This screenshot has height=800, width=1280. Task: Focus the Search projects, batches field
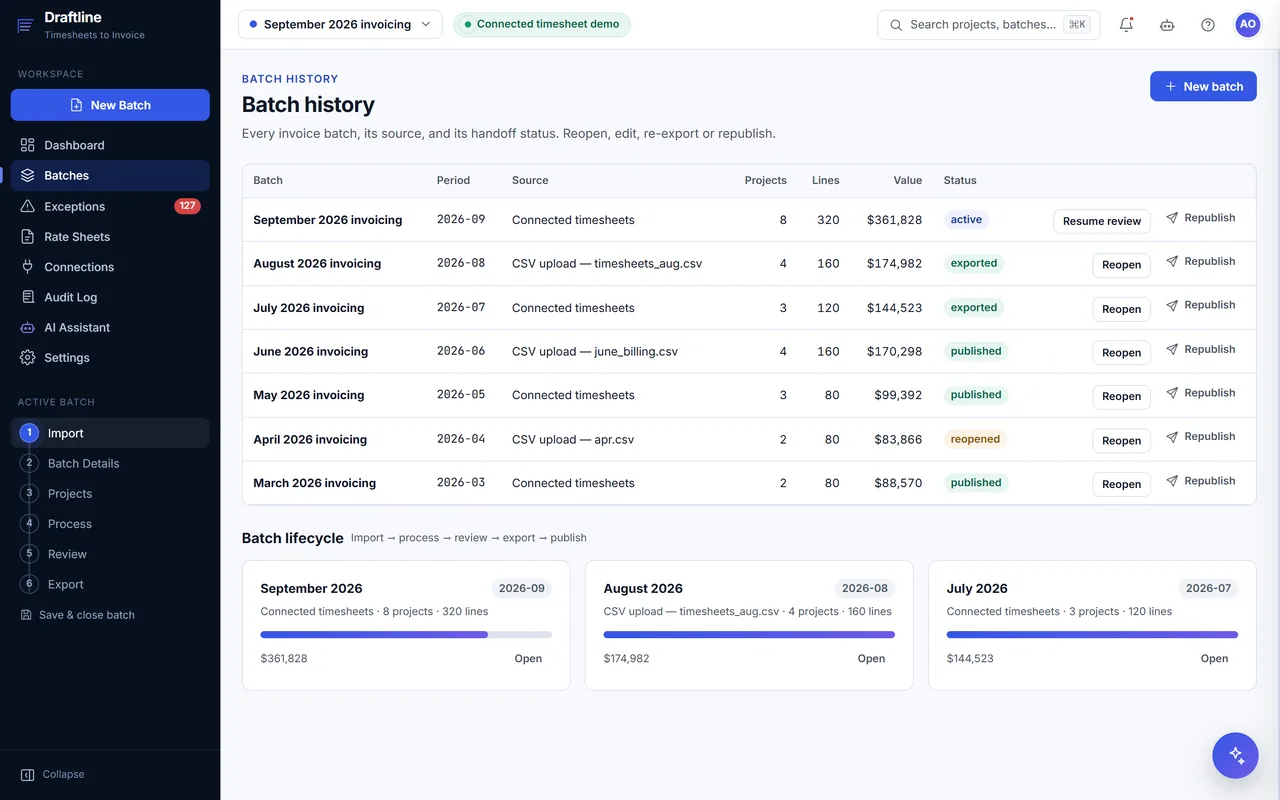(988, 25)
